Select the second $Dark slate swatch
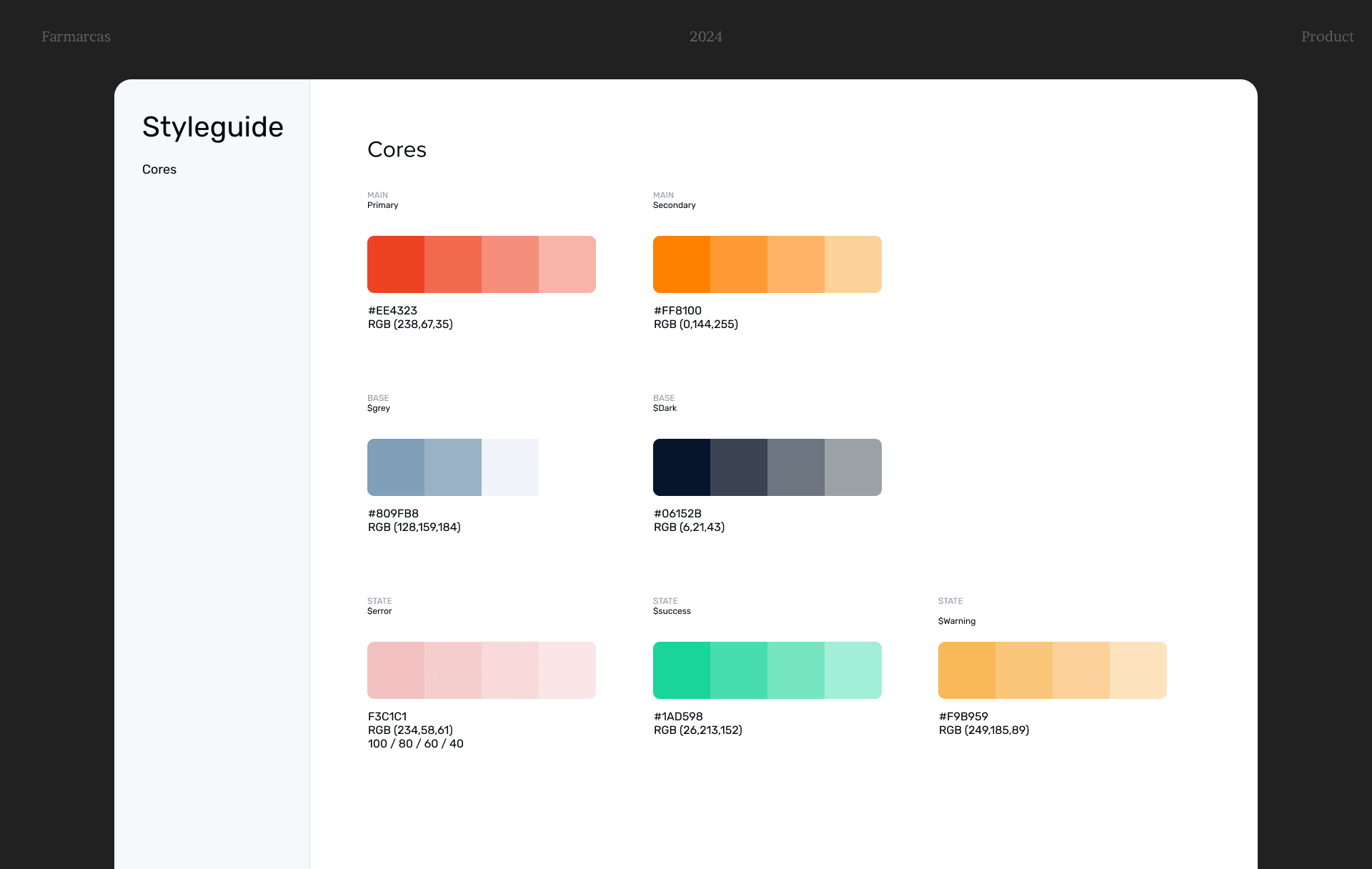This screenshot has width=1372, height=869. click(x=739, y=467)
